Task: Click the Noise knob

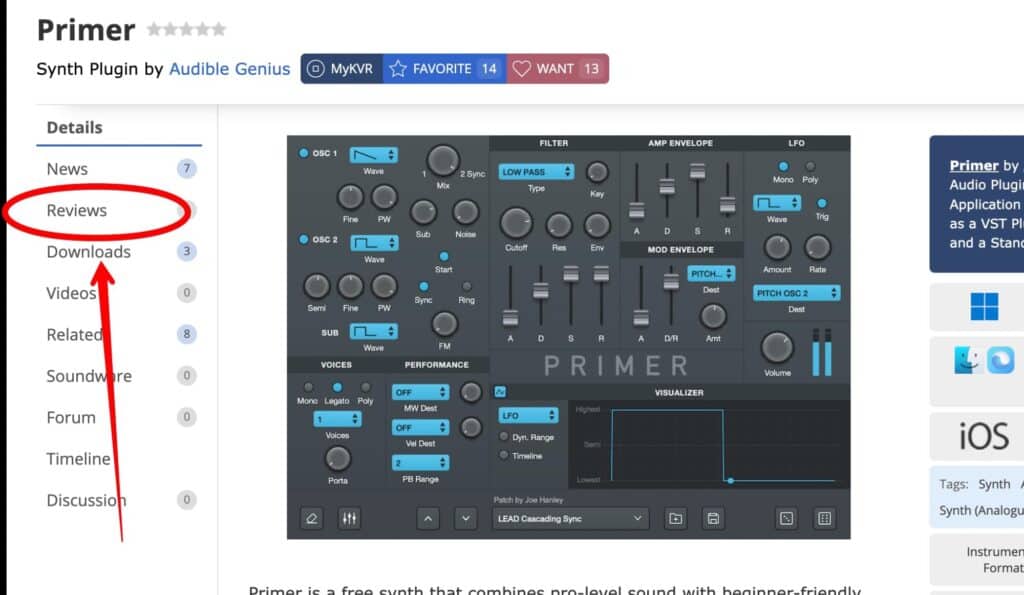Action: (466, 212)
